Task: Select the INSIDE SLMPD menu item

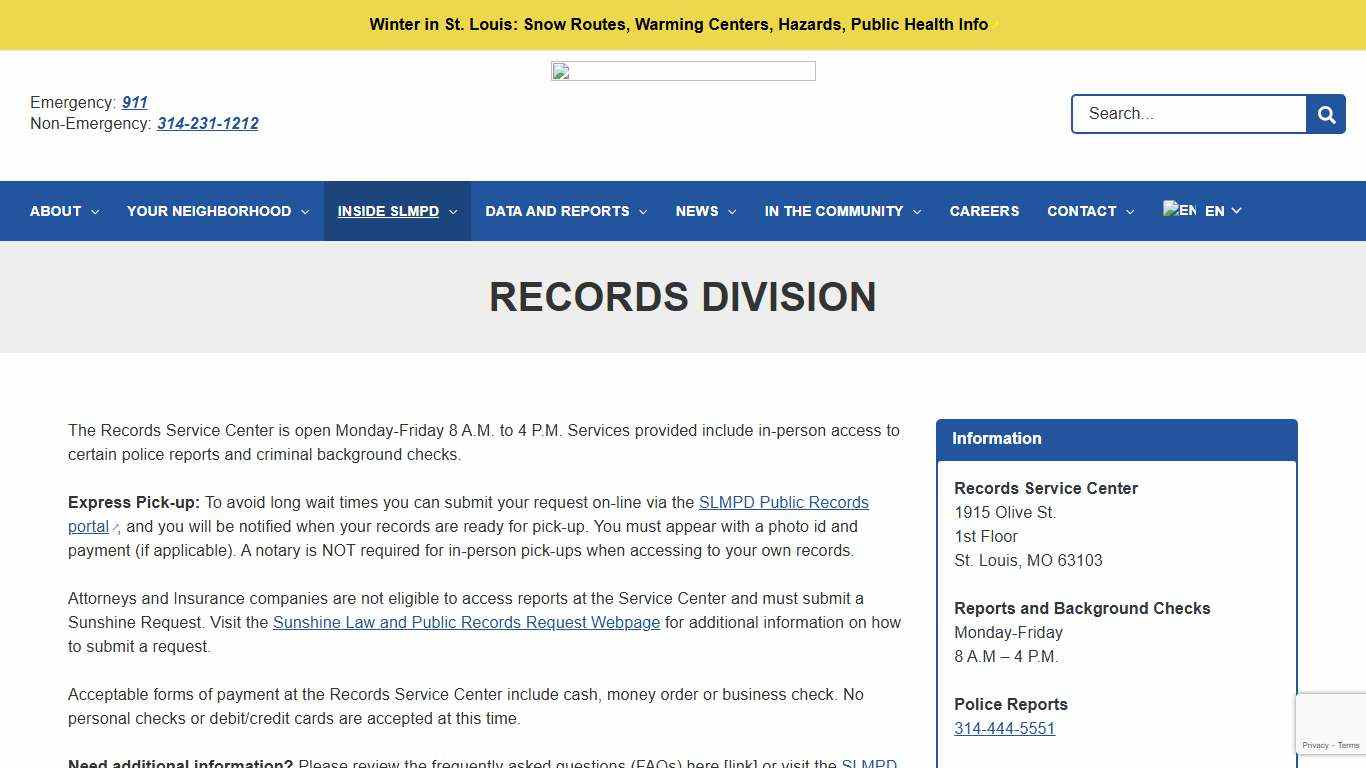Action: coord(389,211)
